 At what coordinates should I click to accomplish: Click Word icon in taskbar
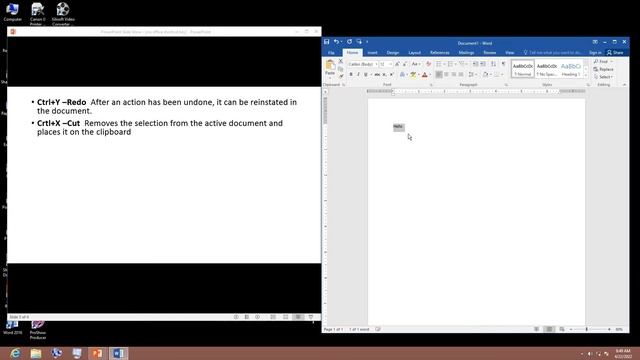pyautogui.click(x=118, y=353)
